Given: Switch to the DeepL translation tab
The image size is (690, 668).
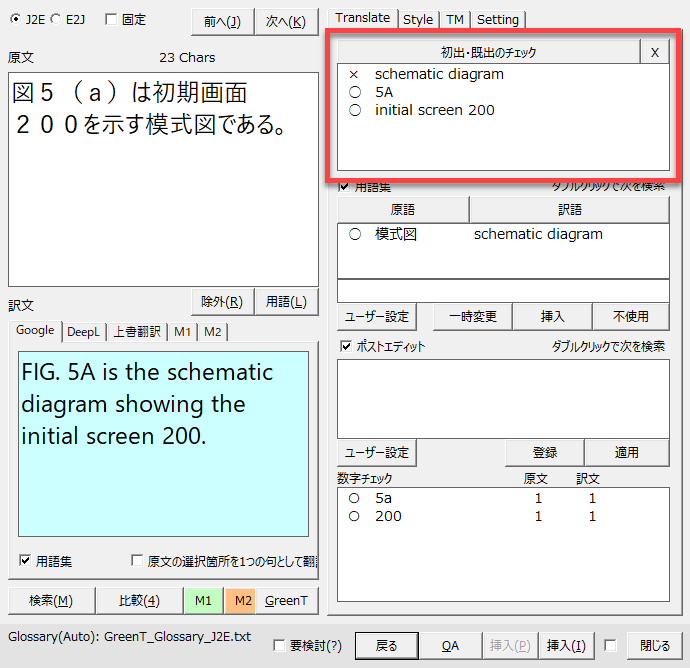Looking at the screenshot, I should (83, 331).
